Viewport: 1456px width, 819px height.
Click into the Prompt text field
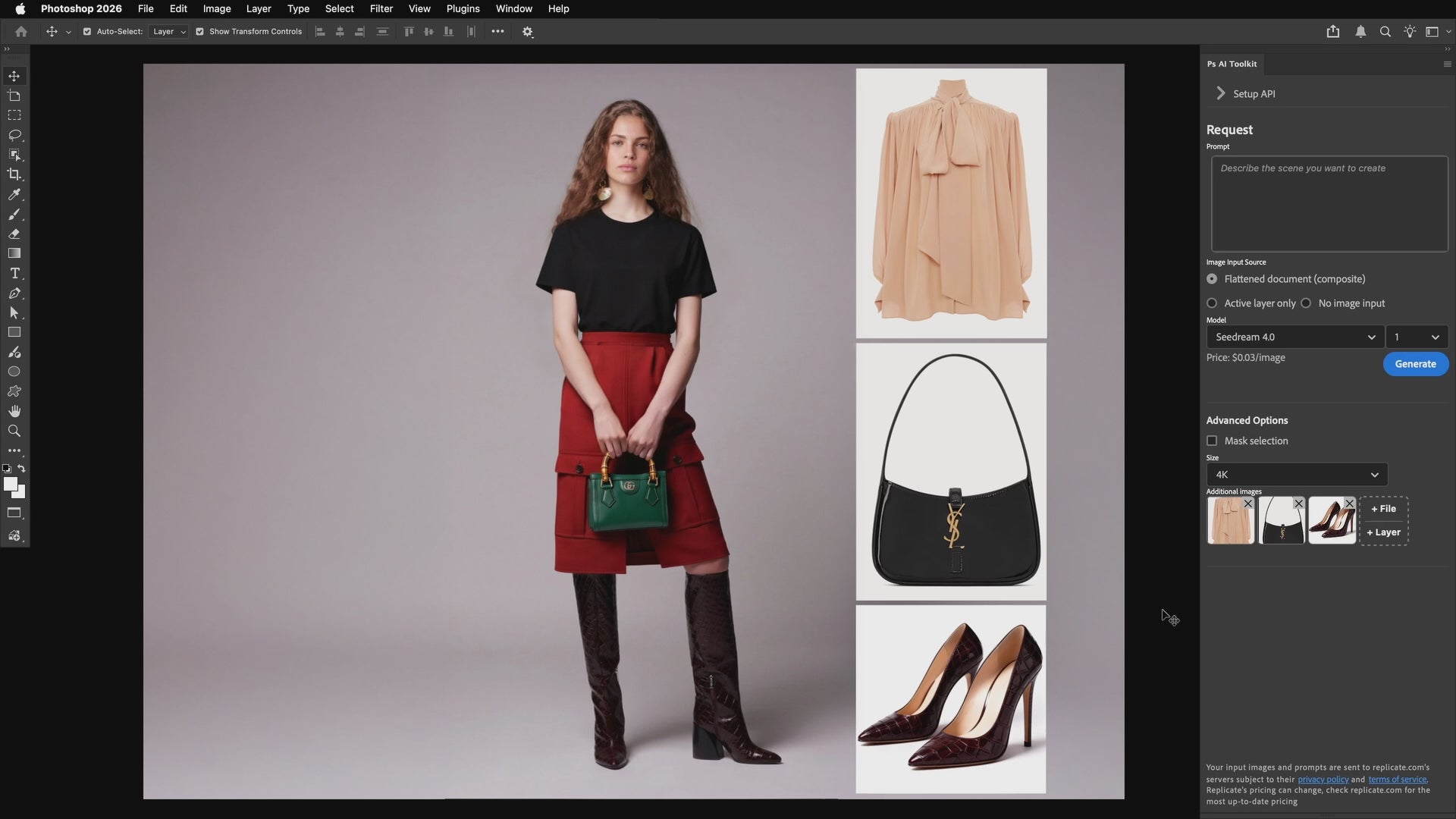pos(1329,203)
